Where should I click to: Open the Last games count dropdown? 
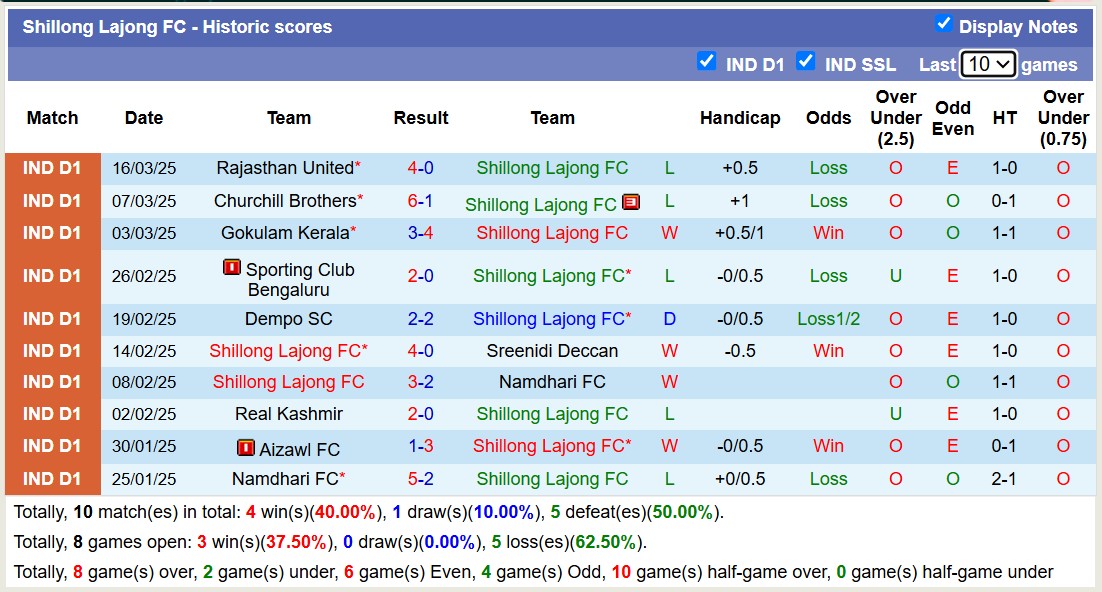(988, 64)
